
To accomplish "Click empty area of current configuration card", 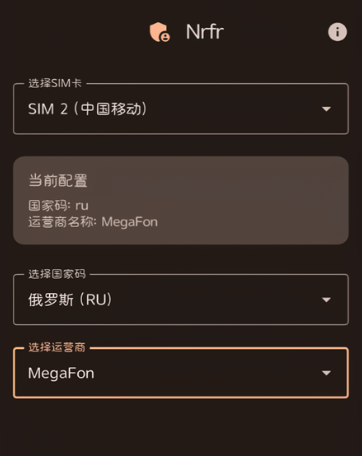I will 253,200.
